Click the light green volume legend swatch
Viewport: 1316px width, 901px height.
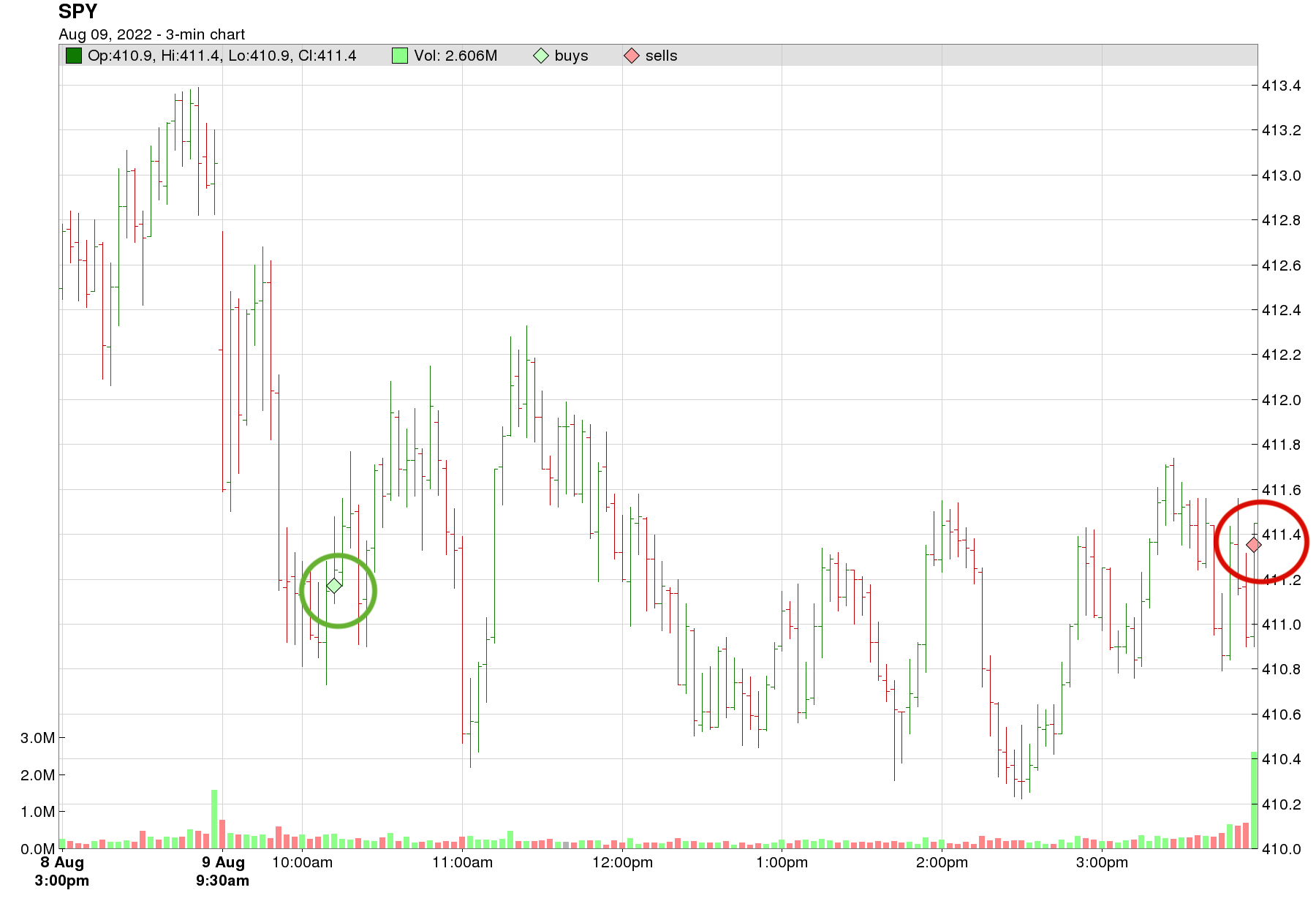point(399,56)
